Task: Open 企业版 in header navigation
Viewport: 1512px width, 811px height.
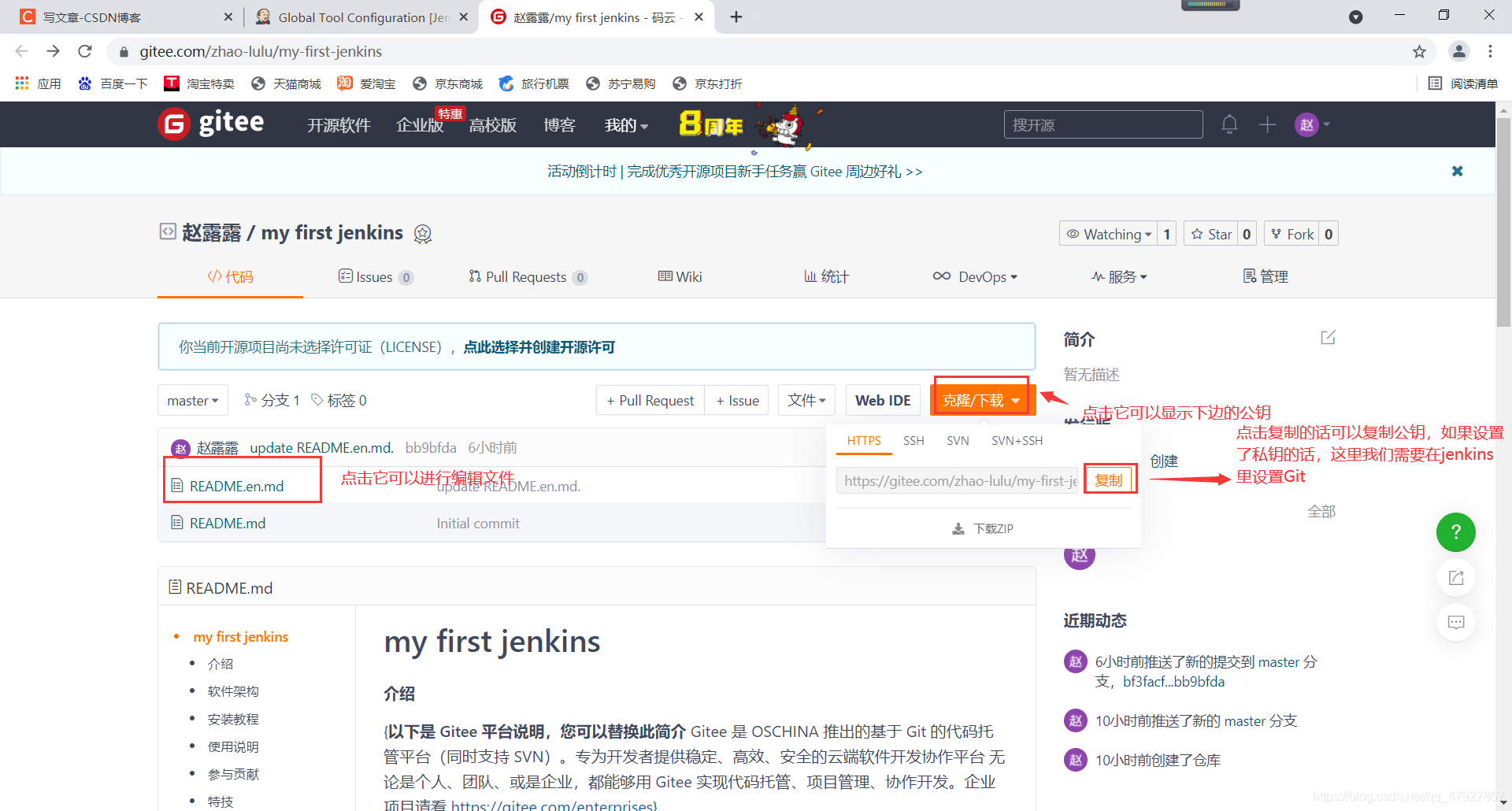Action: pos(420,125)
